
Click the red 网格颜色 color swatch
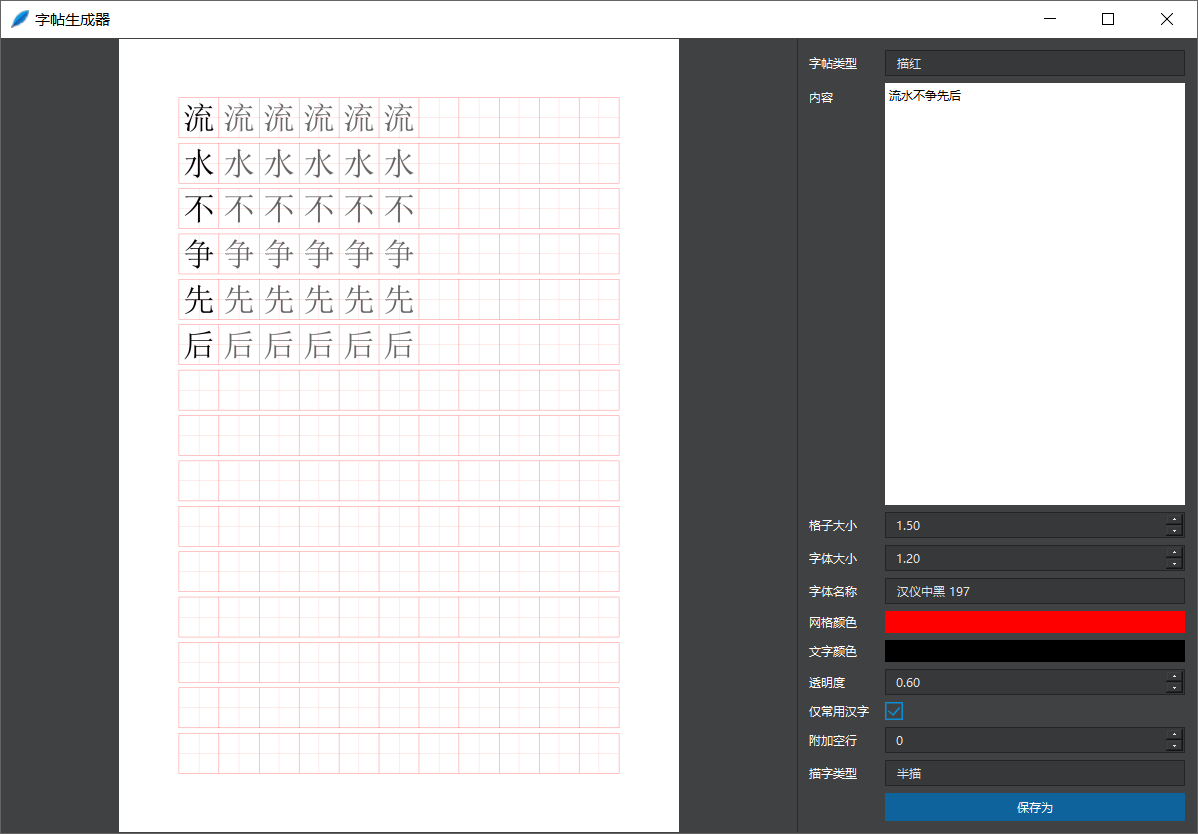tap(1034, 622)
